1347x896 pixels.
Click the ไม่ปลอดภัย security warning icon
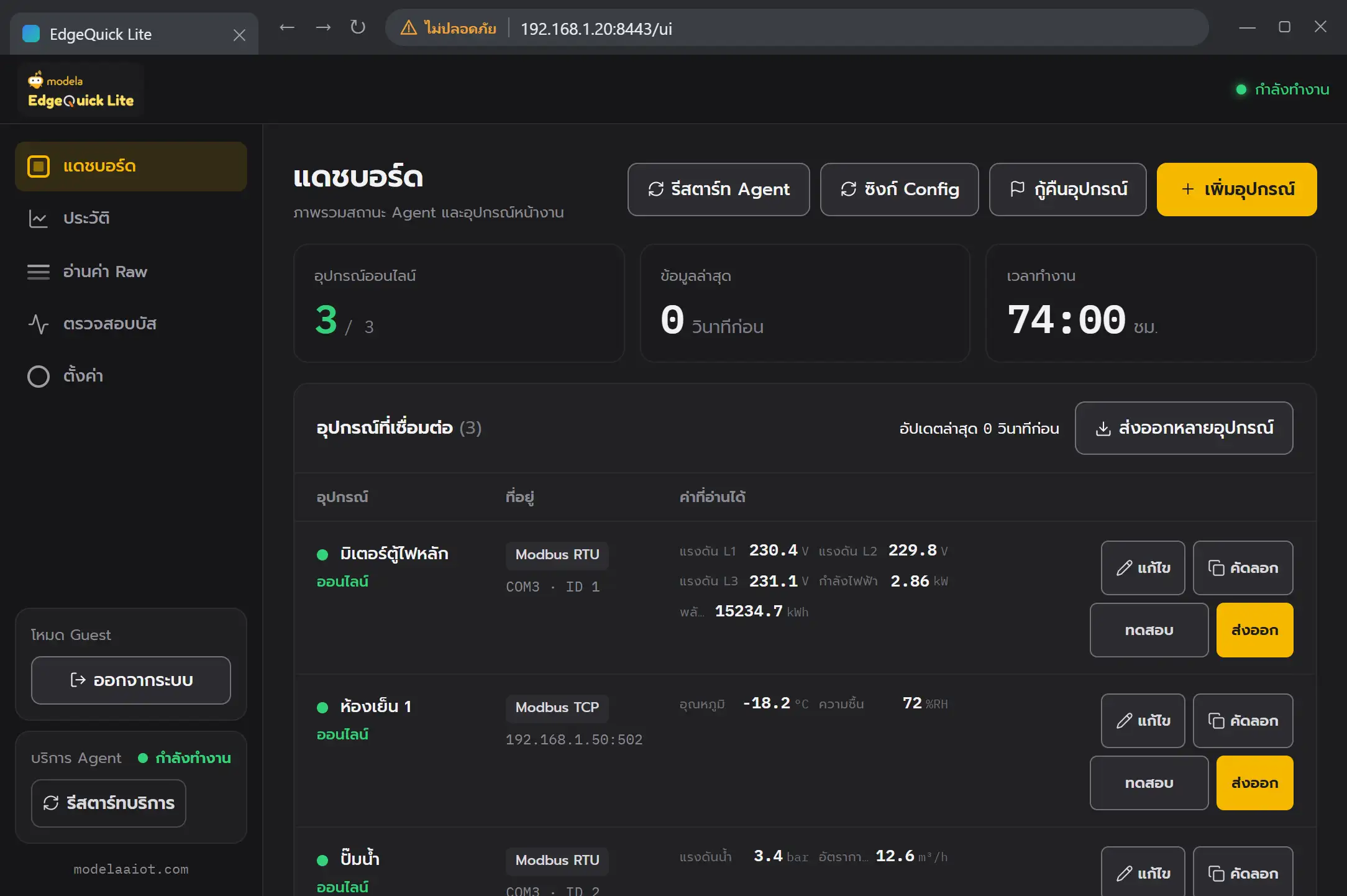408,28
